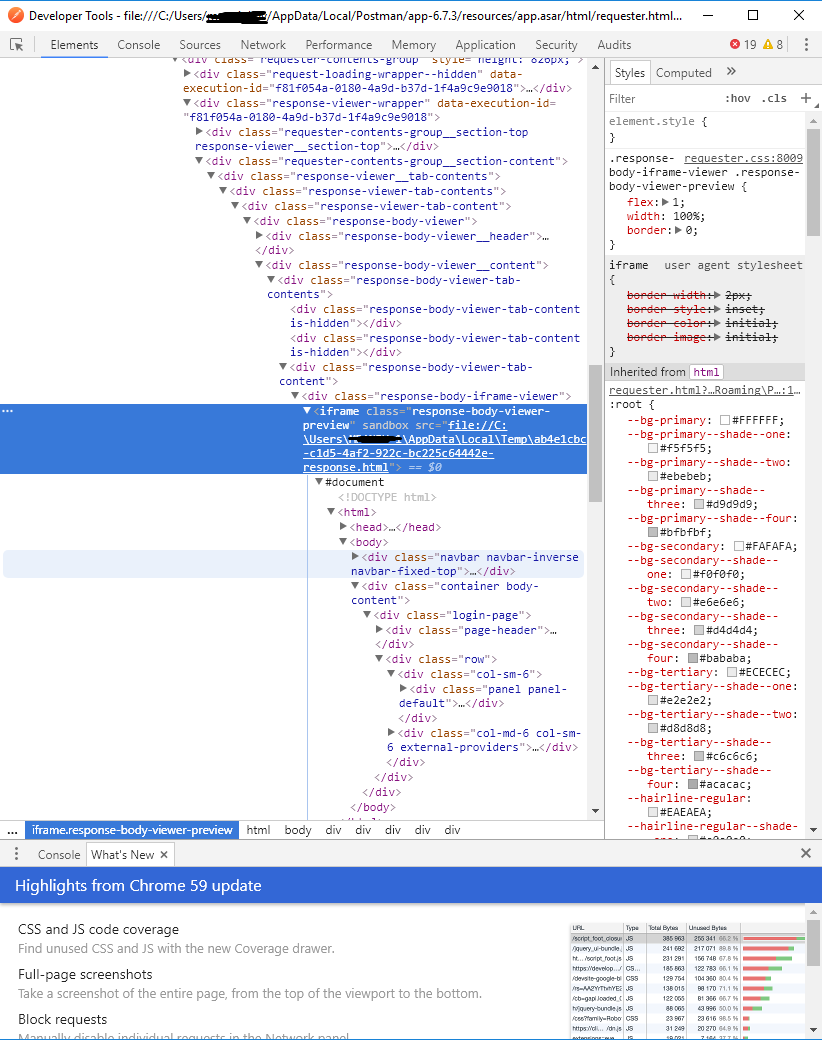Expand the head element inside the iframe document

[344, 526]
